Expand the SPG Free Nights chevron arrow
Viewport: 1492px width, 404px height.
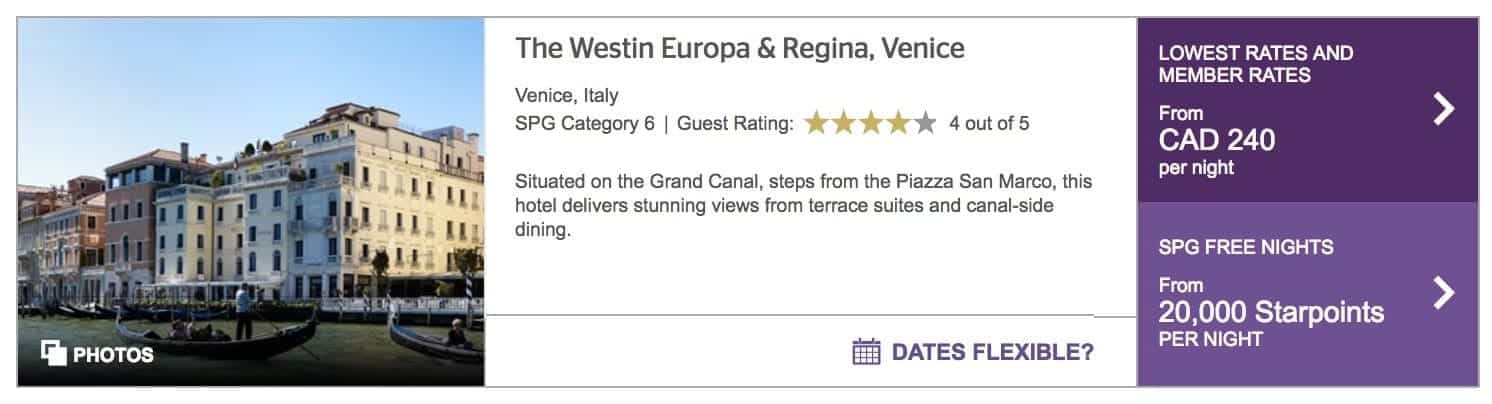[1444, 292]
